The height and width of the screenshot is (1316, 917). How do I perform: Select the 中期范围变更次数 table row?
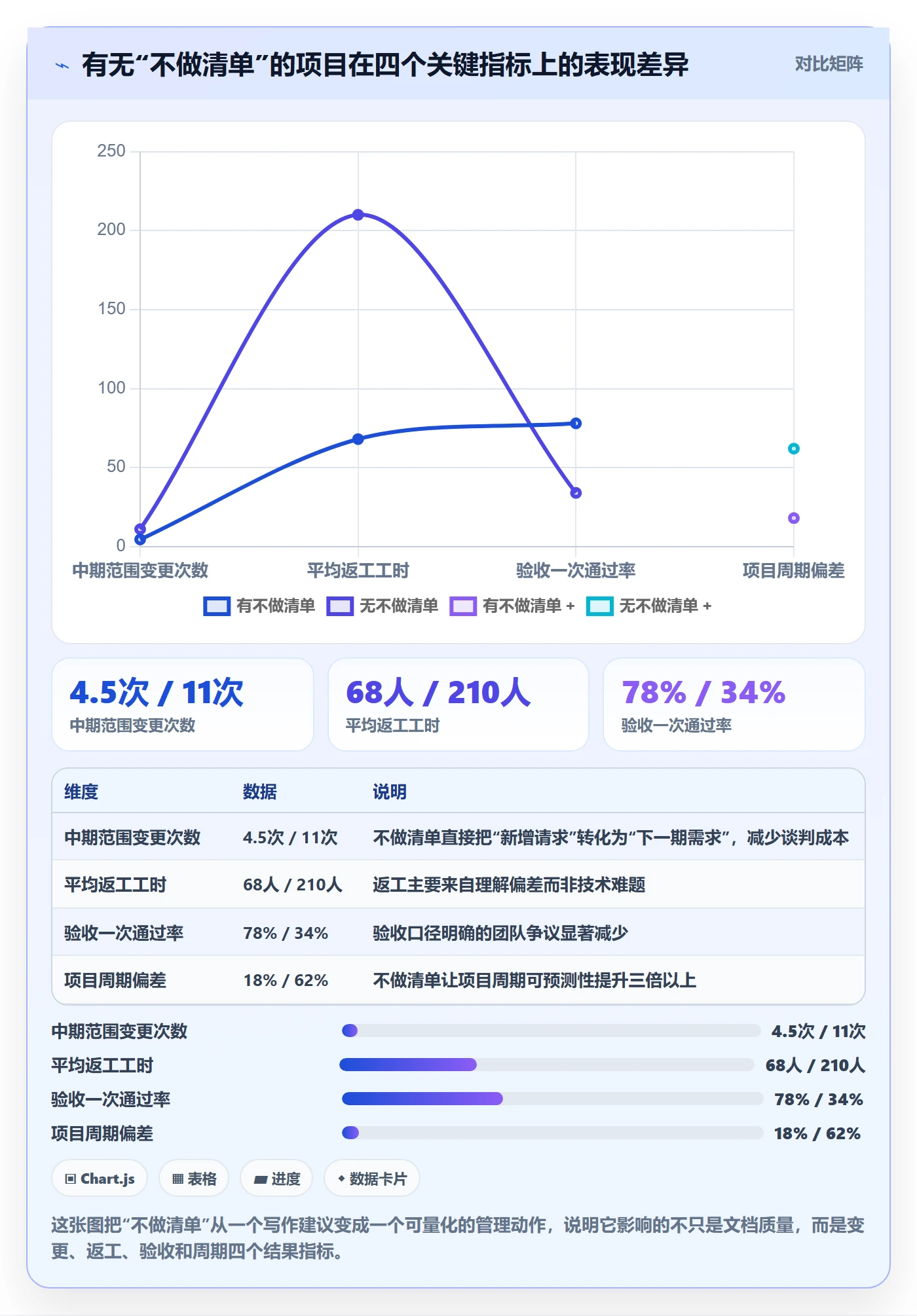click(458, 837)
